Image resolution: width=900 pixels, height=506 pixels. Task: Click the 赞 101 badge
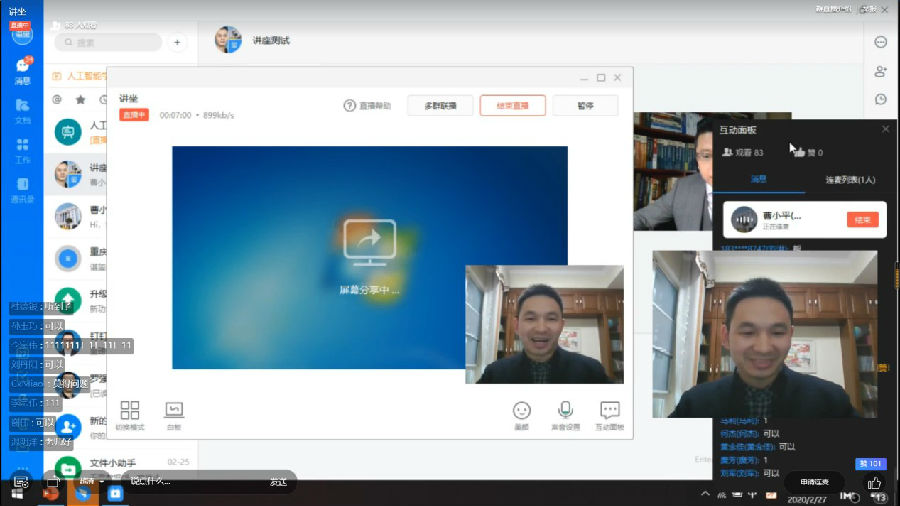871,464
